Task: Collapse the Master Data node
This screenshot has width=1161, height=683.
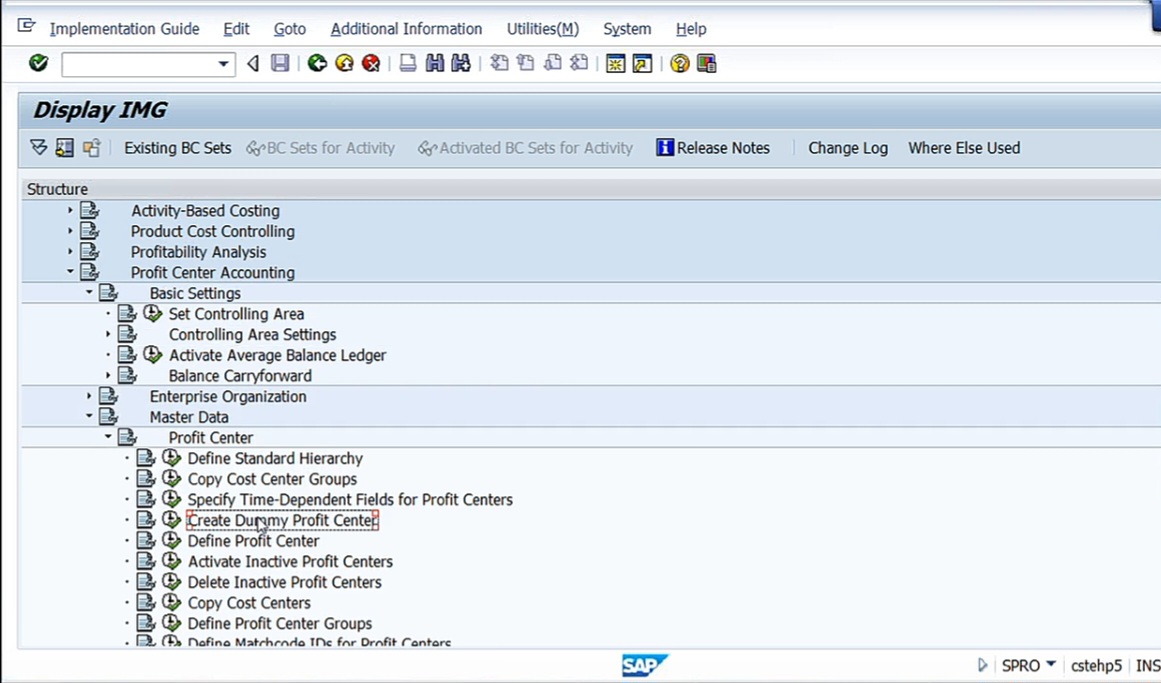Action: pyautogui.click(x=89, y=416)
